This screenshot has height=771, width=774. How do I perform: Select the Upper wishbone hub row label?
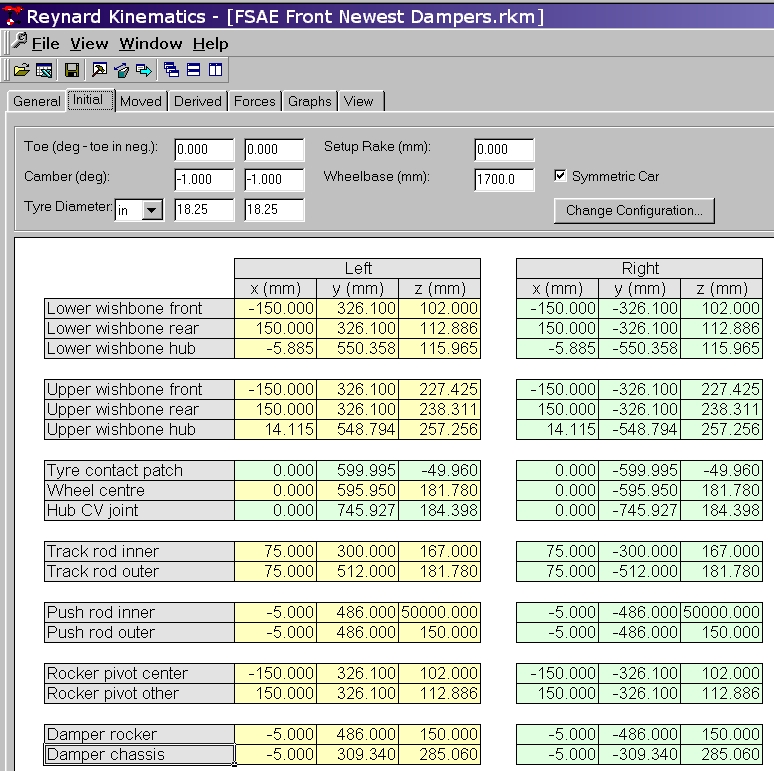coord(139,429)
